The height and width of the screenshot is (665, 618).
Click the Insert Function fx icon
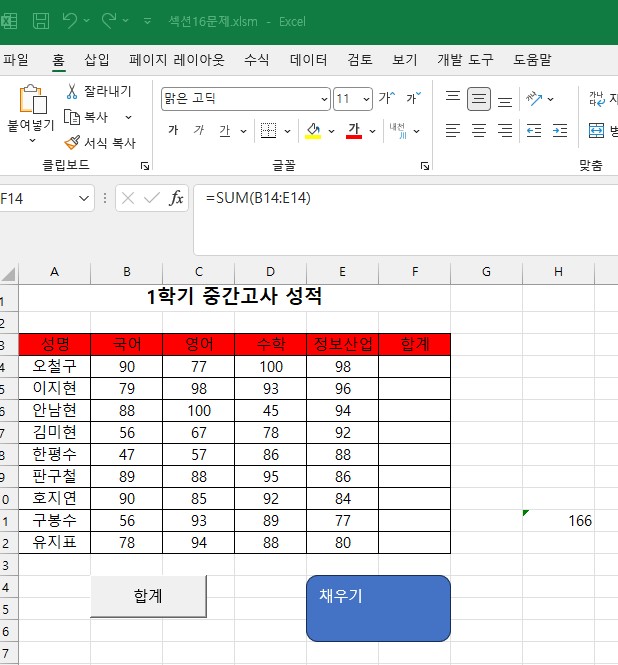176,198
